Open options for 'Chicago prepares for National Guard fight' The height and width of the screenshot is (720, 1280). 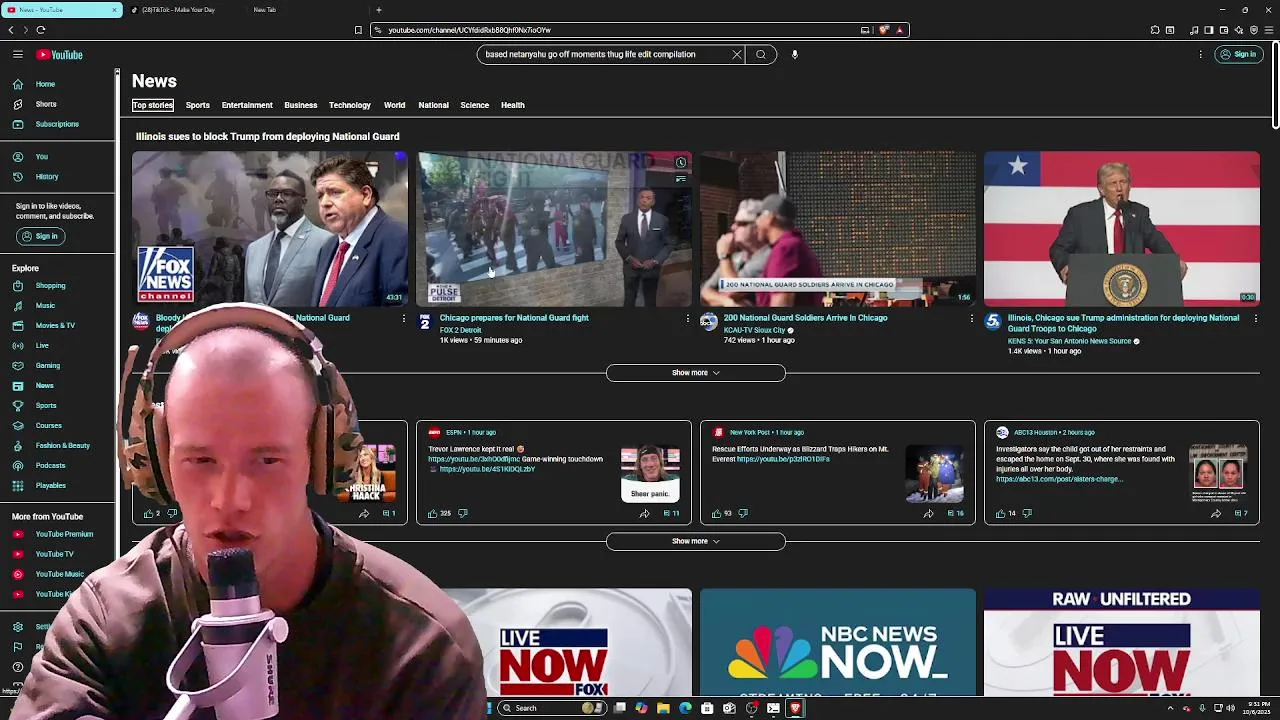pos(687,319)
